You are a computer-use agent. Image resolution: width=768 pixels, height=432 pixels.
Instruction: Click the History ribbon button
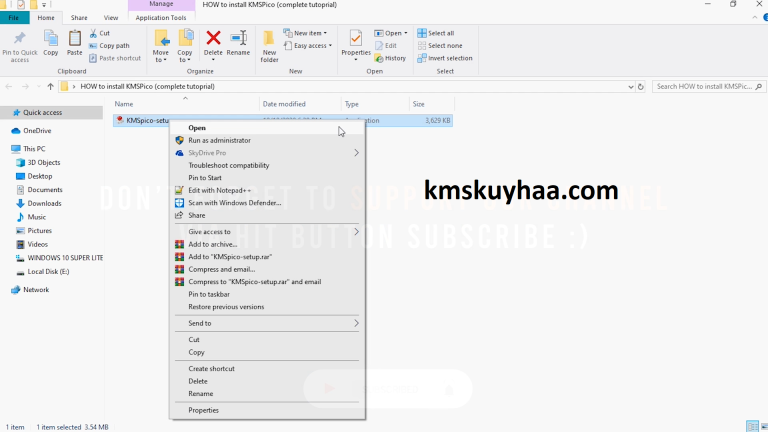tap(390, 58)
